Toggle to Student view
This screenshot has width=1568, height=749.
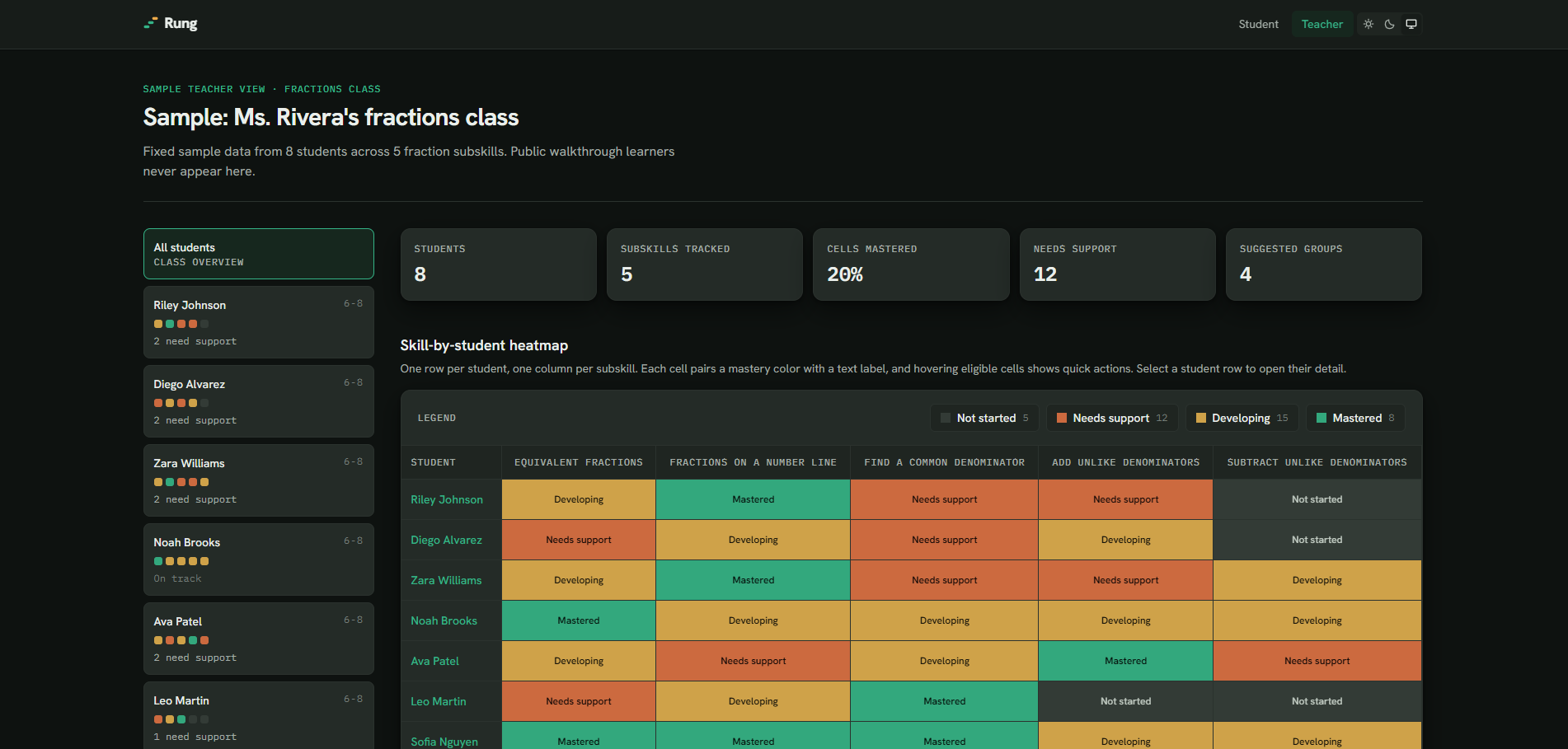1258,24
